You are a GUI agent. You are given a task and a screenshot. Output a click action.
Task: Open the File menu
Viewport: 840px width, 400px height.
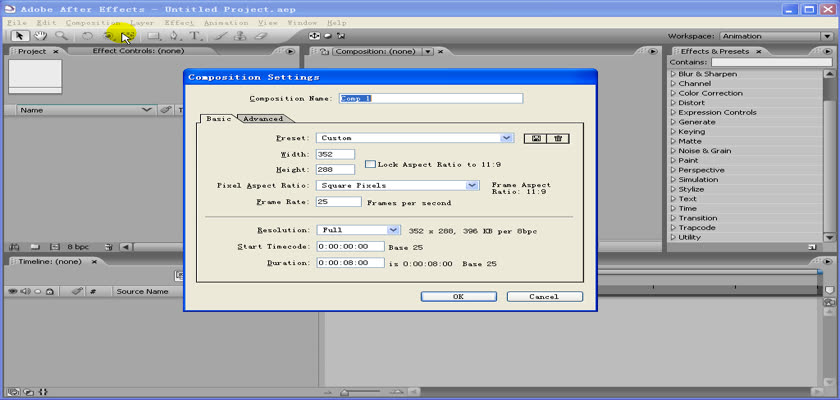[x=17, y=23]
